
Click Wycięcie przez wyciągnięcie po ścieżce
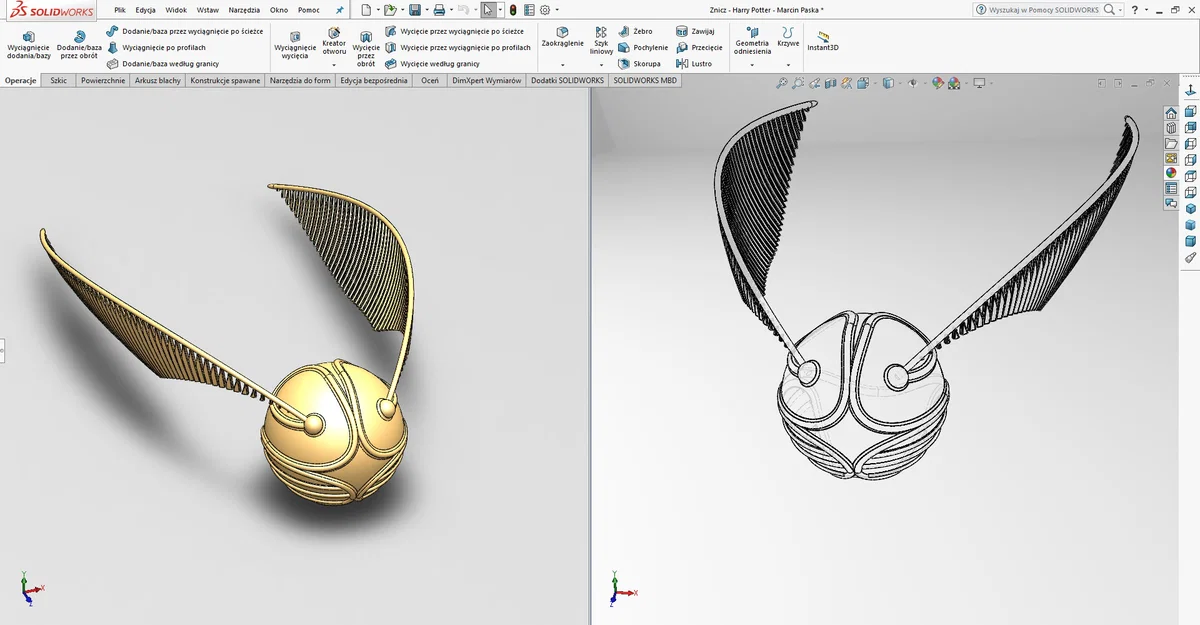454,31
